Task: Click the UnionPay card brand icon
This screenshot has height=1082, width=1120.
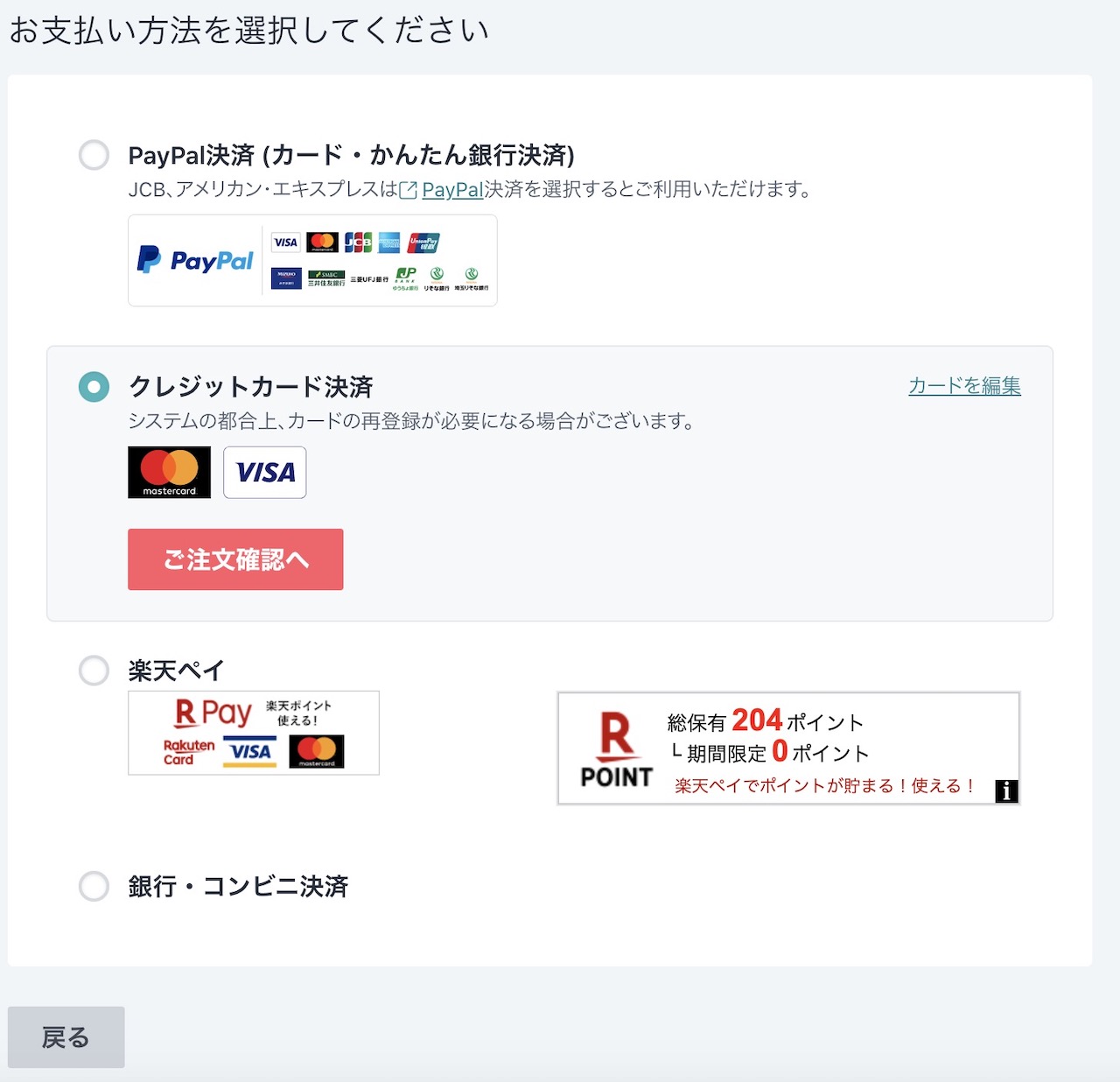Action: pos(425,242)
